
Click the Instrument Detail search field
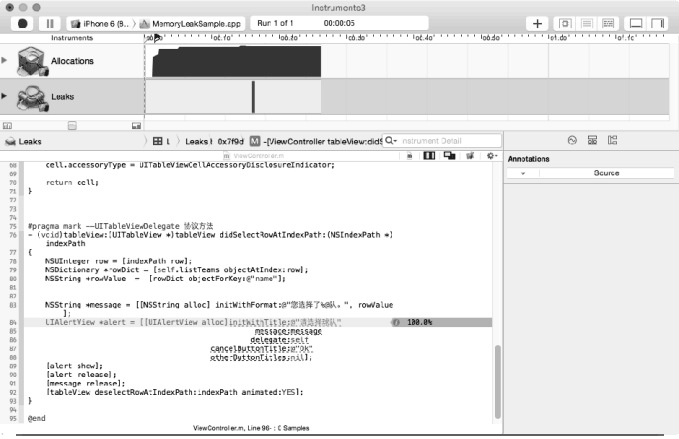(x=445, y=141)
